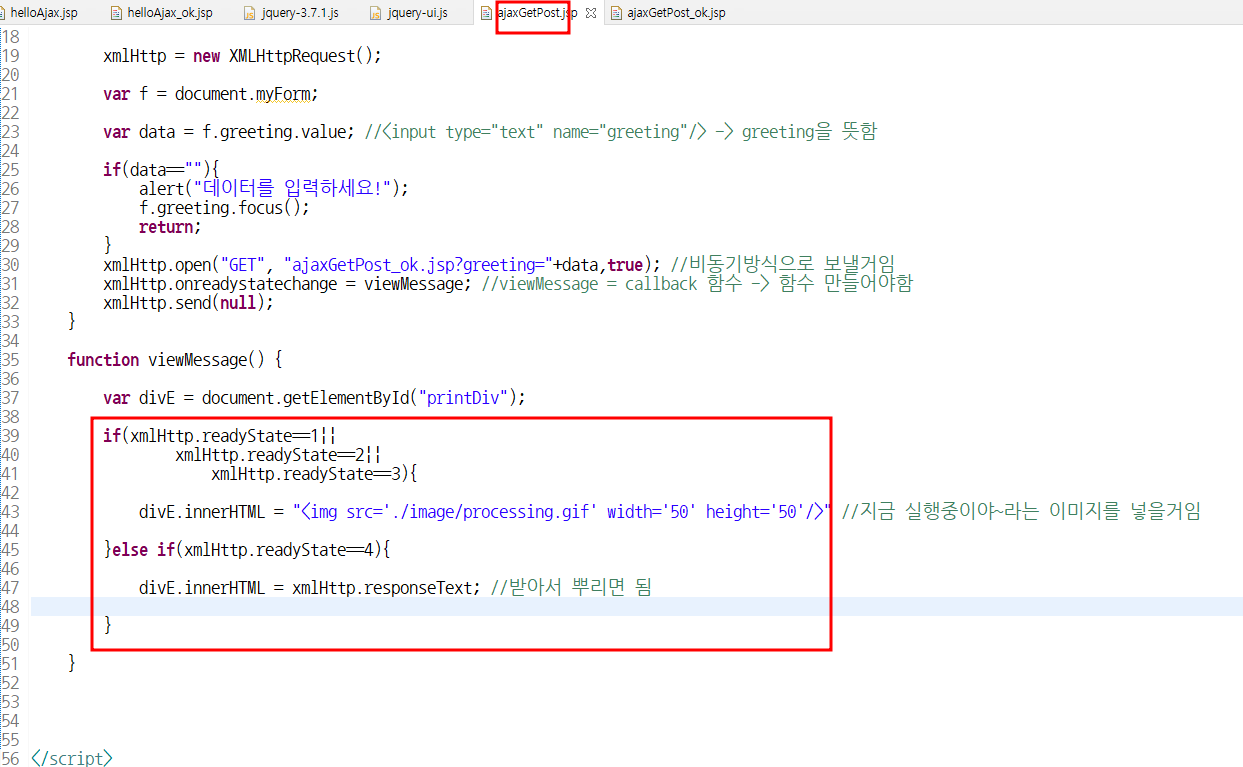Place cursor on 'var f = document.myForm;'

(x=210, y=94)
